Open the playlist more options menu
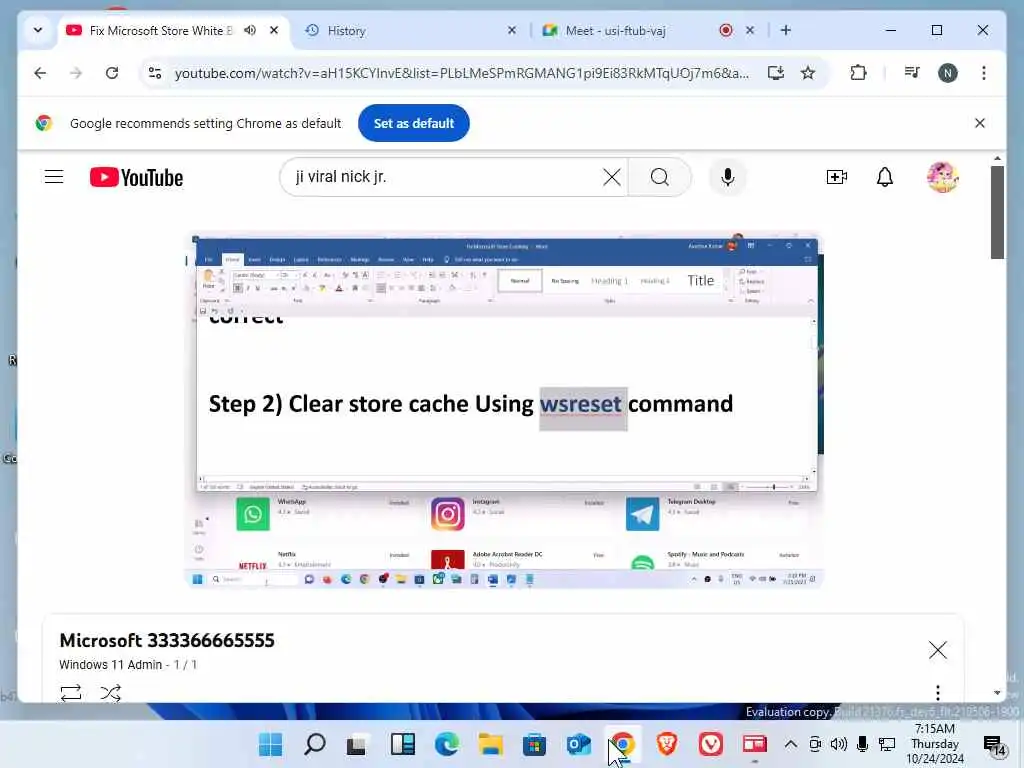The height and width of the screenshot is (768, 1024). pyautogui.click(x=937, y=693)
